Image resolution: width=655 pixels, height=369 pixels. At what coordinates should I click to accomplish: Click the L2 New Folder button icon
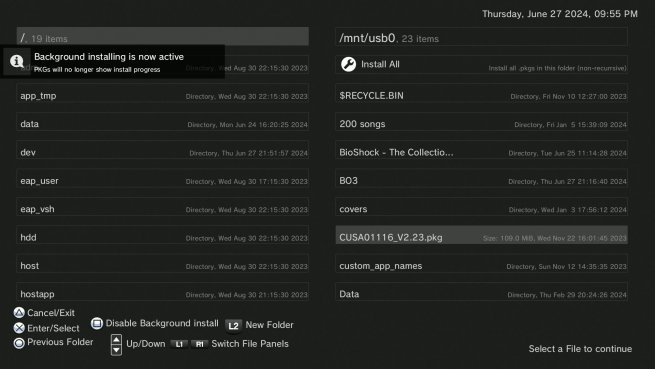click(x=234, y=326)
